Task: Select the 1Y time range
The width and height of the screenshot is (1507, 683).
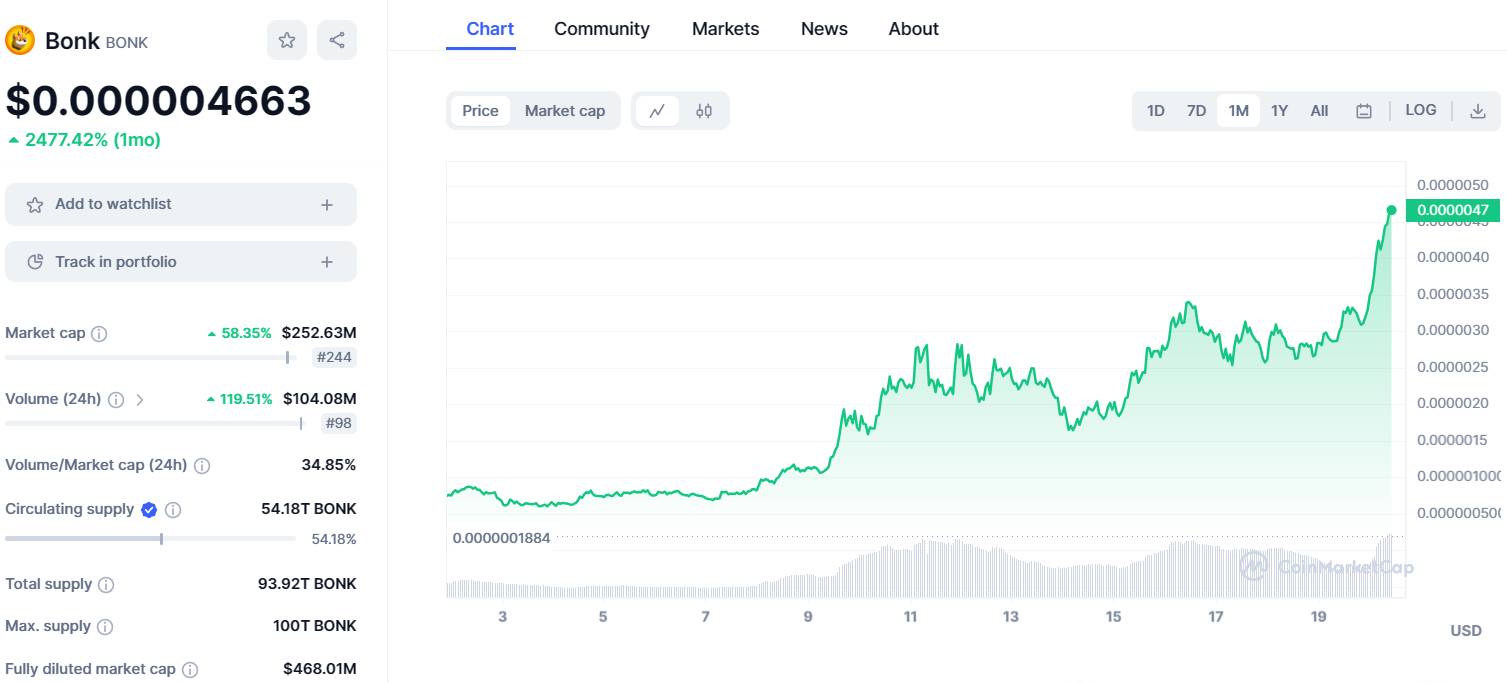Action: pyautogui.click(x=1280, y=111)
